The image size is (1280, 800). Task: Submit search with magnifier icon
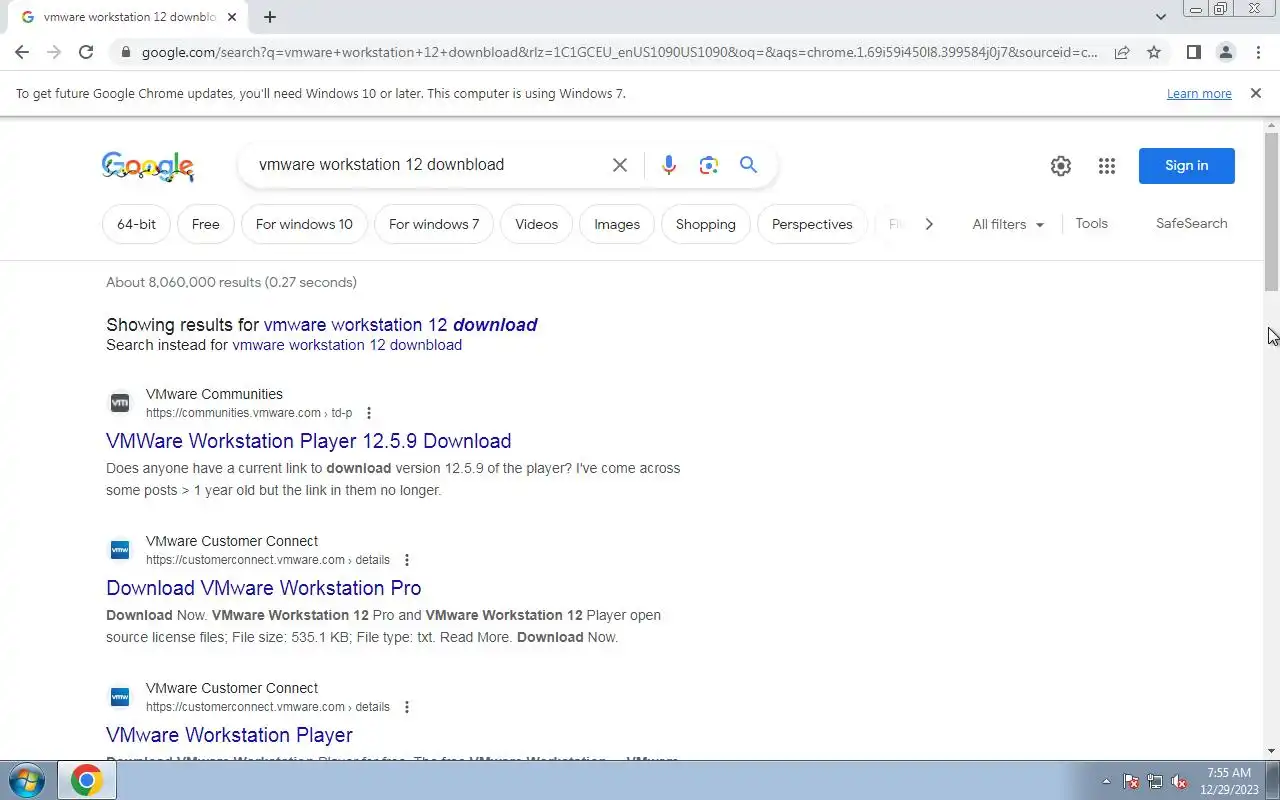coord(748,165)
